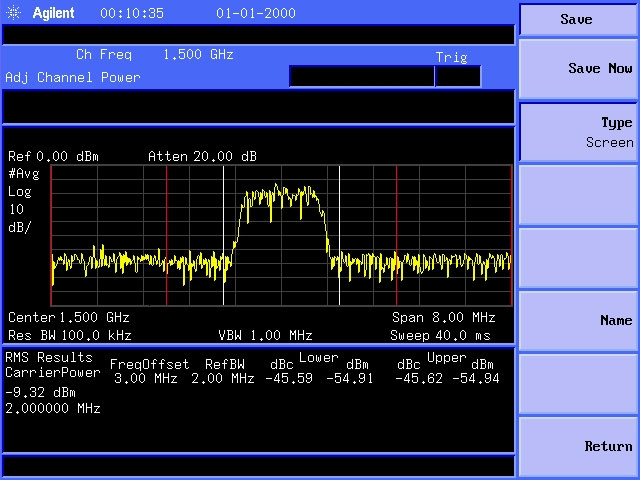Image resolution: width=640 pixels, height=480 pixels.
Task: Click the lower dBc -45.59 value
Action: (289, 378)
